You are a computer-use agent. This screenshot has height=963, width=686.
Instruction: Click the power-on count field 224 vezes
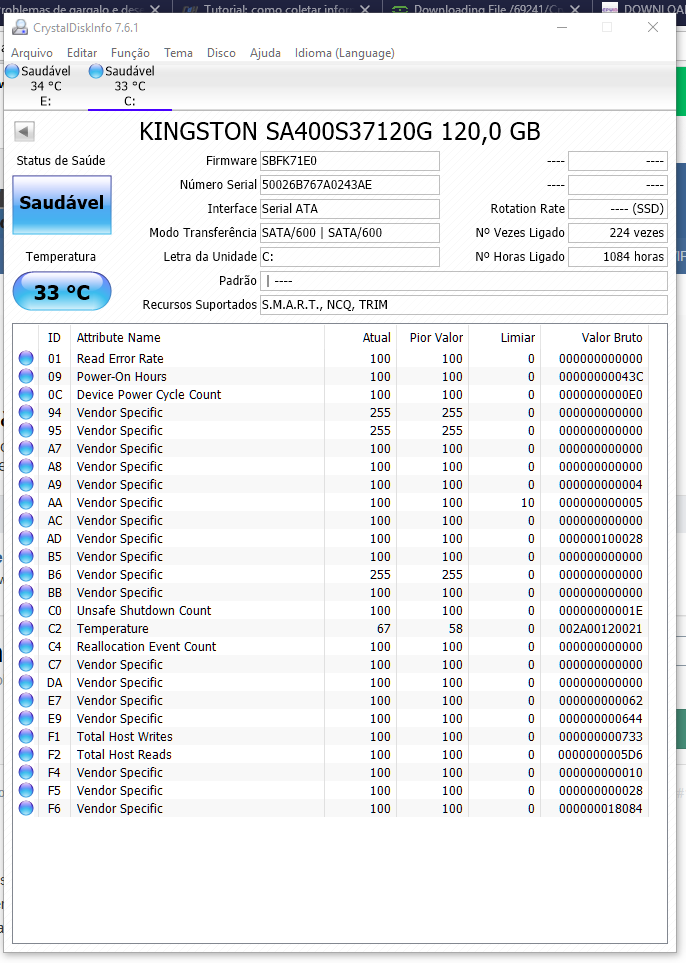click(618, 233)
